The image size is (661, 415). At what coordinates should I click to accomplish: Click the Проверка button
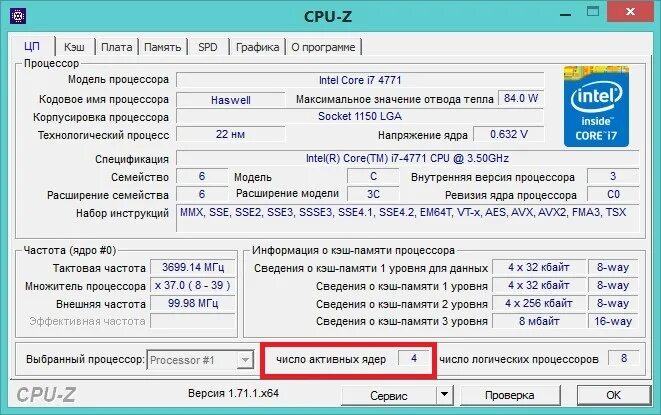coord(509,395)
